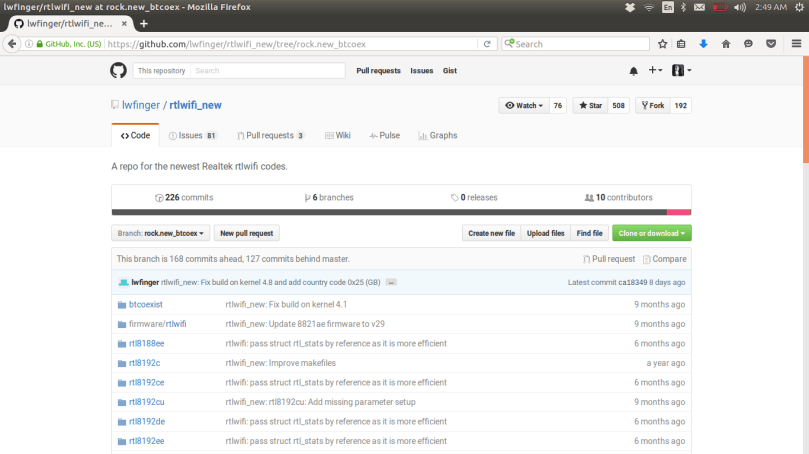
Task: Open the Branch: rock.new_btcoex dropdown
Action: pos(160,233)
